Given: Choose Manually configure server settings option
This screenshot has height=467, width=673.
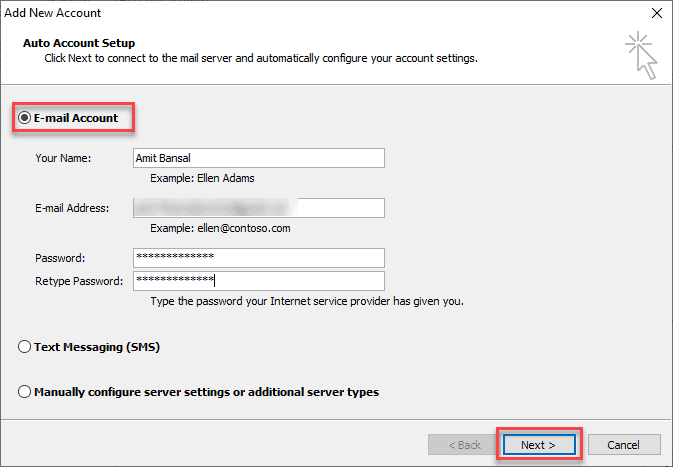Looking at the screenshot, I should click(24, 392).
